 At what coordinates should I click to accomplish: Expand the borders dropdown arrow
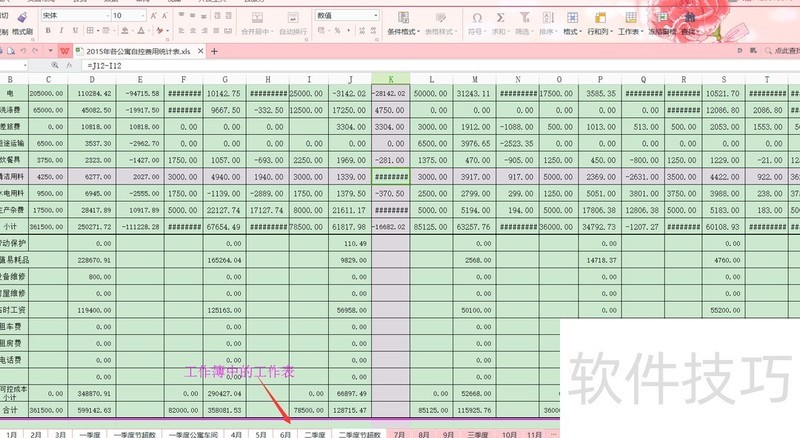point(97,31)
